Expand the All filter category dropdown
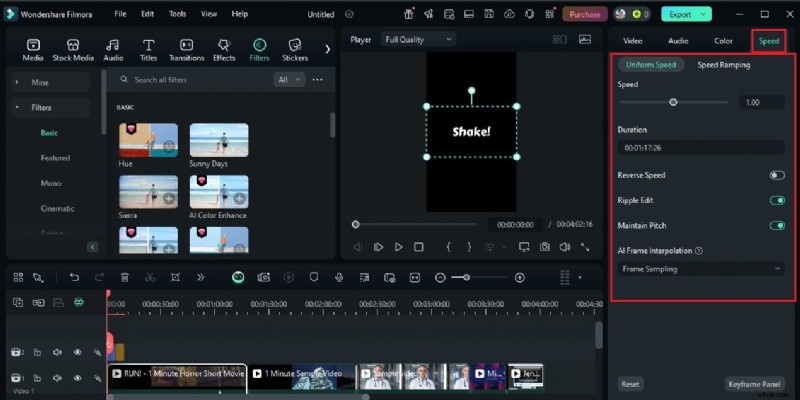Viewport: 800px width, 400px height. pos(289,79)
